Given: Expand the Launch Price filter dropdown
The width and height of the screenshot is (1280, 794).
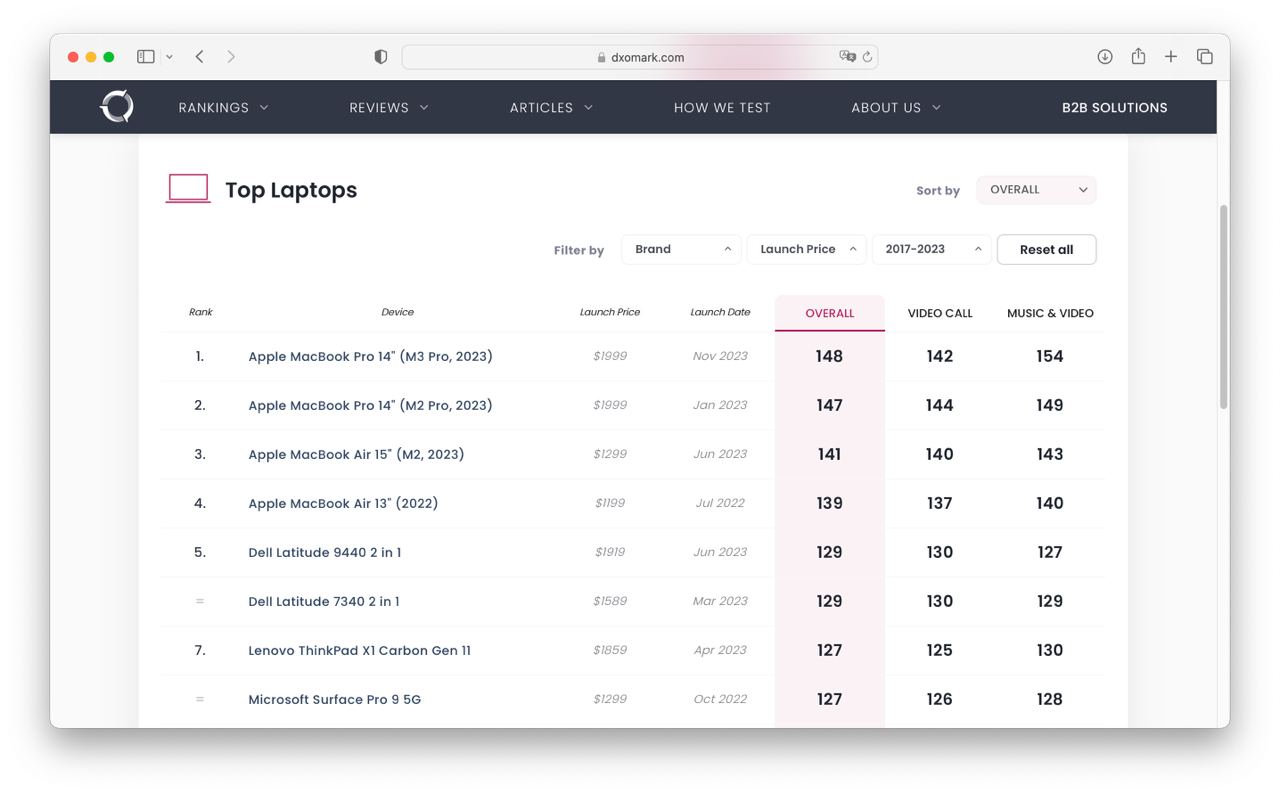Looking at the screenshot, I should tap(806, 249).
